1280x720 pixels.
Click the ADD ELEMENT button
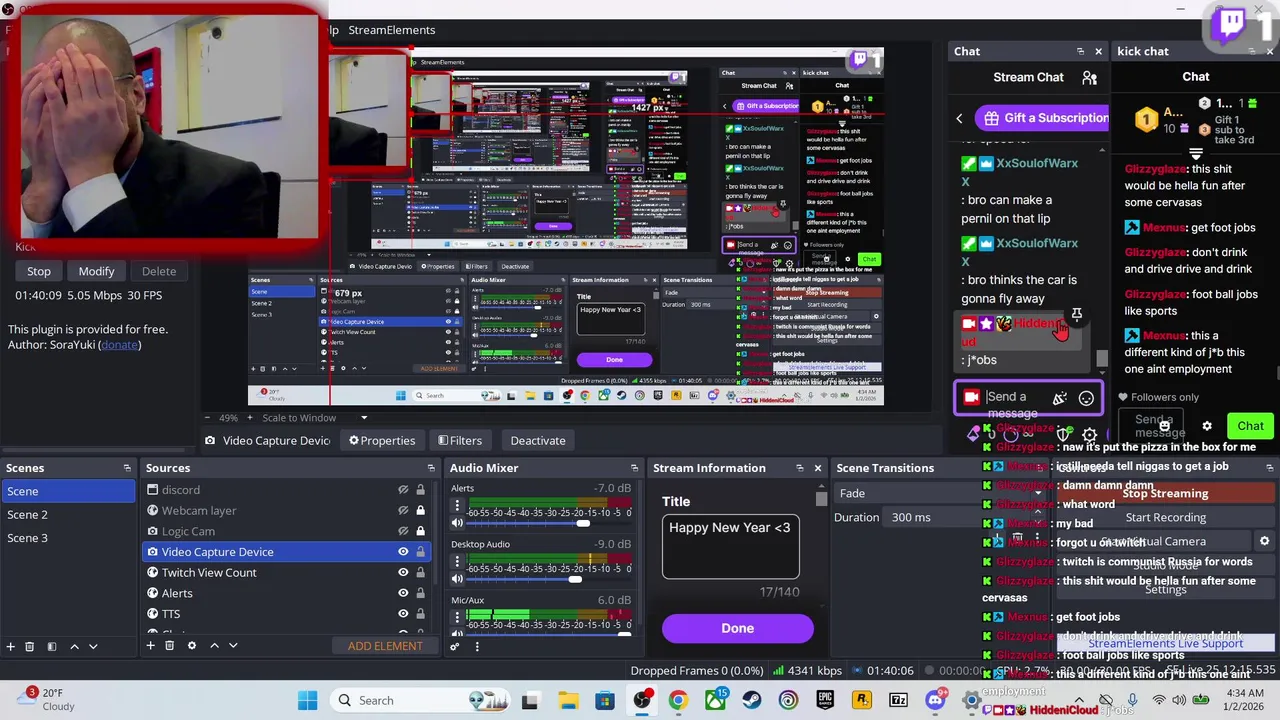[385, 646]
